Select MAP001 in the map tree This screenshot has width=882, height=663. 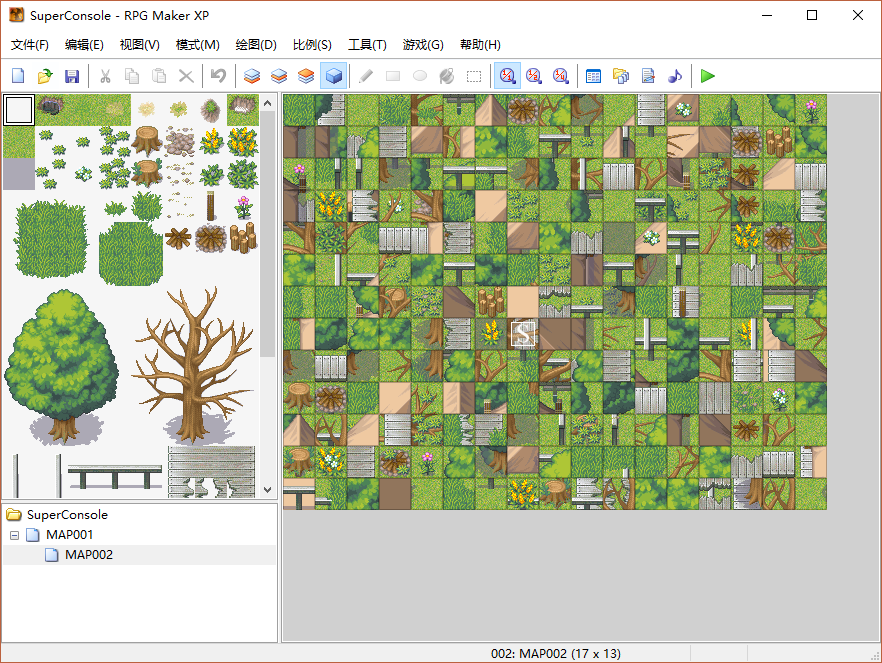pyautogui.click(x=69, y=535)
